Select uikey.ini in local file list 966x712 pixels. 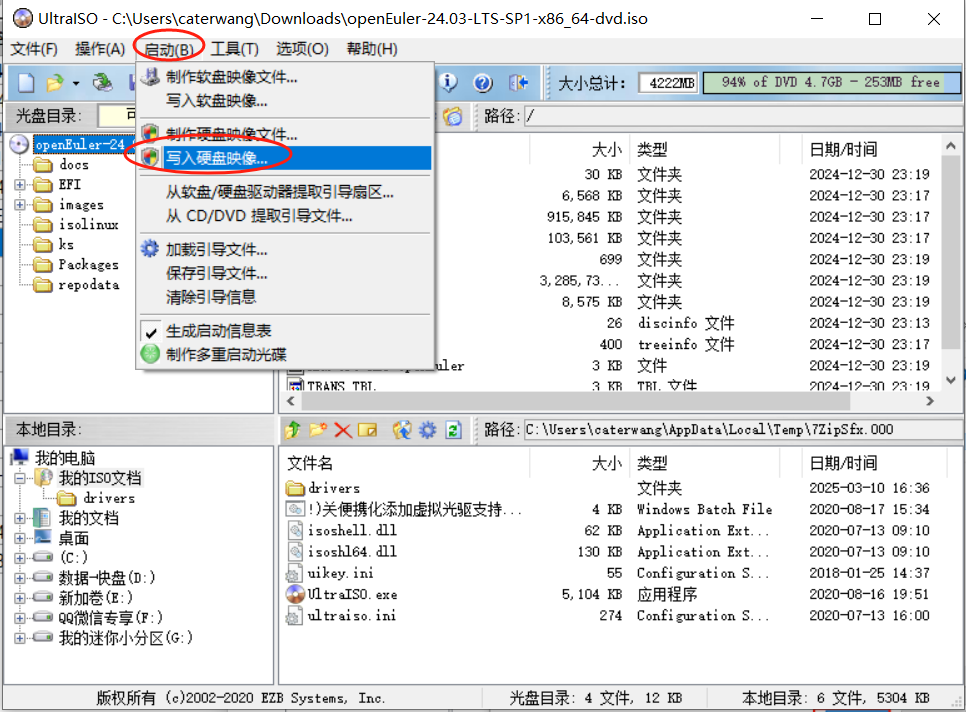[341, 573]
